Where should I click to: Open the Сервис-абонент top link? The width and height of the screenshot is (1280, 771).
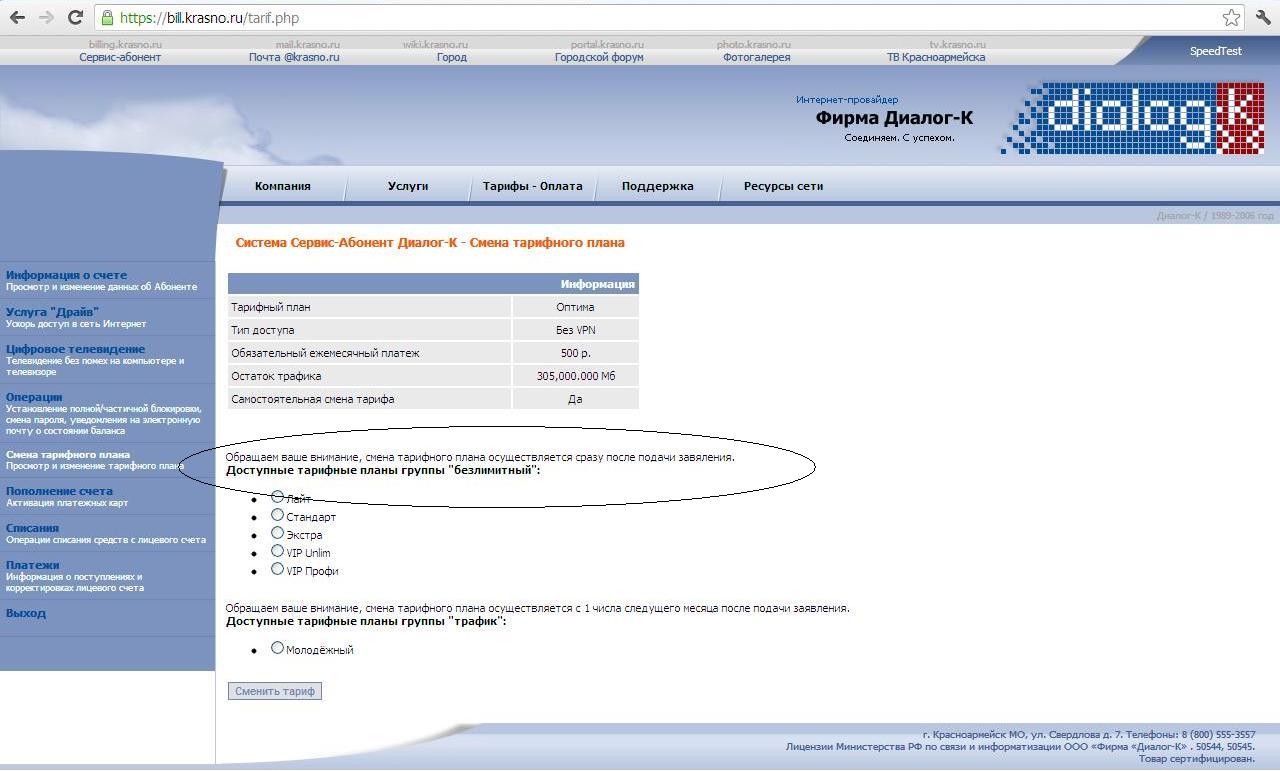pyautogui.click(x=120, y=57)
